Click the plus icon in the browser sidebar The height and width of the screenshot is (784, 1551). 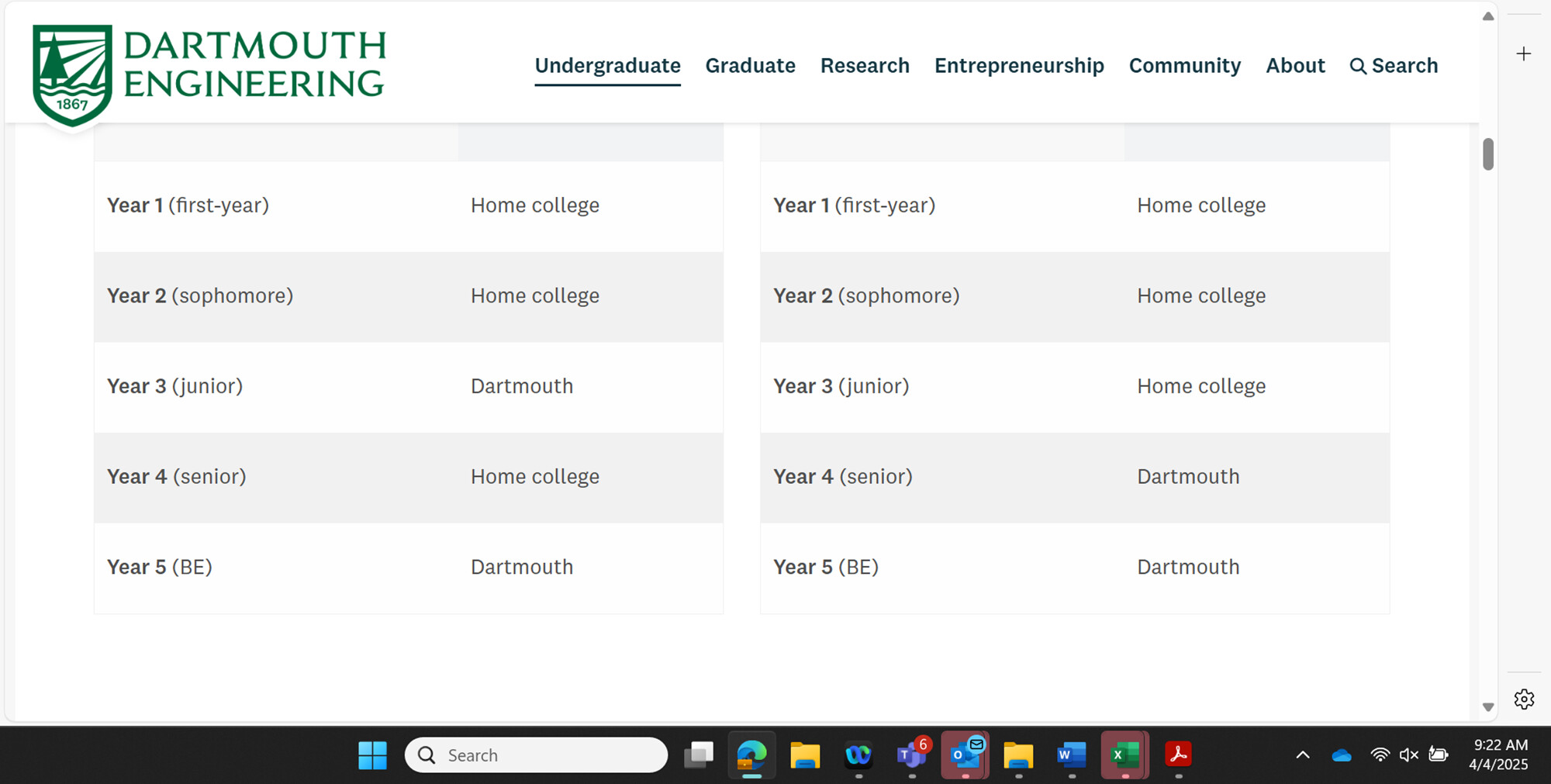pyautogui.click(x=1524, y=54)
